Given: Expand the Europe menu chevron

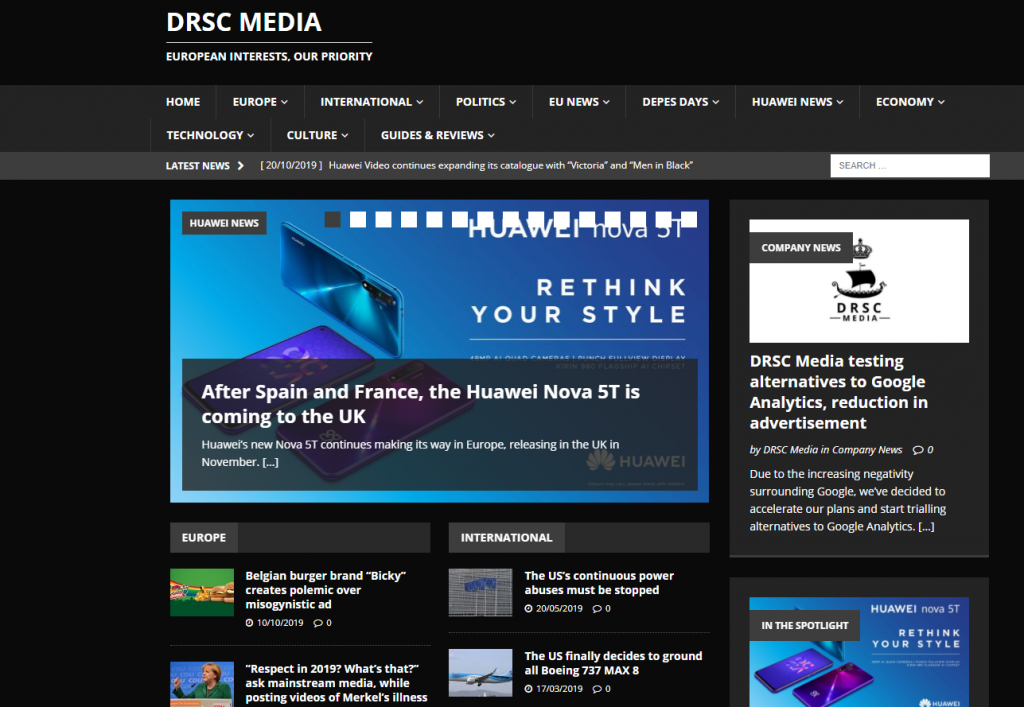Looking at the screenshot, I should coord(284,102).
